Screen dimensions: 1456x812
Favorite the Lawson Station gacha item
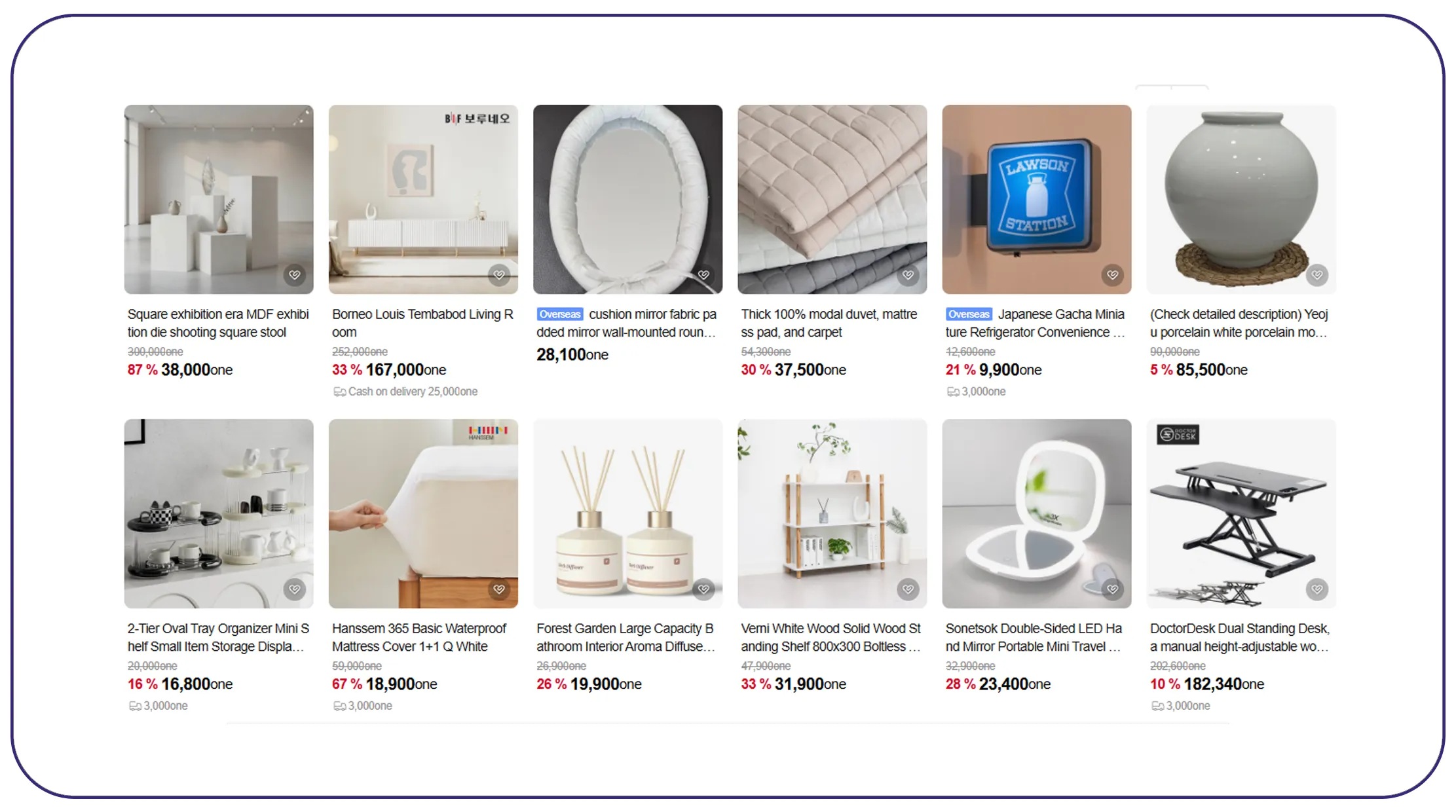1112,275
